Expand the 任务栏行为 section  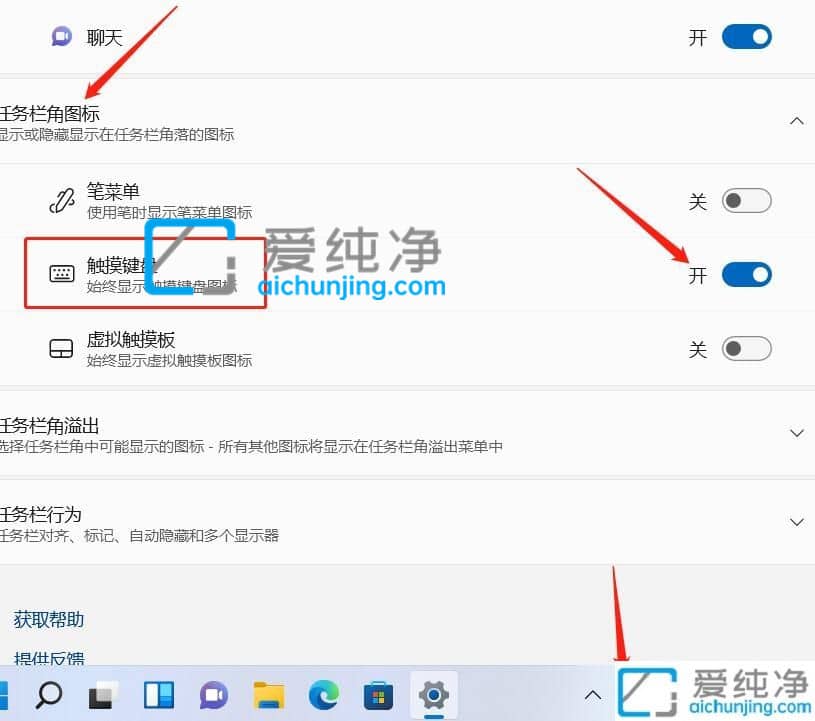click(x=796, y=522)
